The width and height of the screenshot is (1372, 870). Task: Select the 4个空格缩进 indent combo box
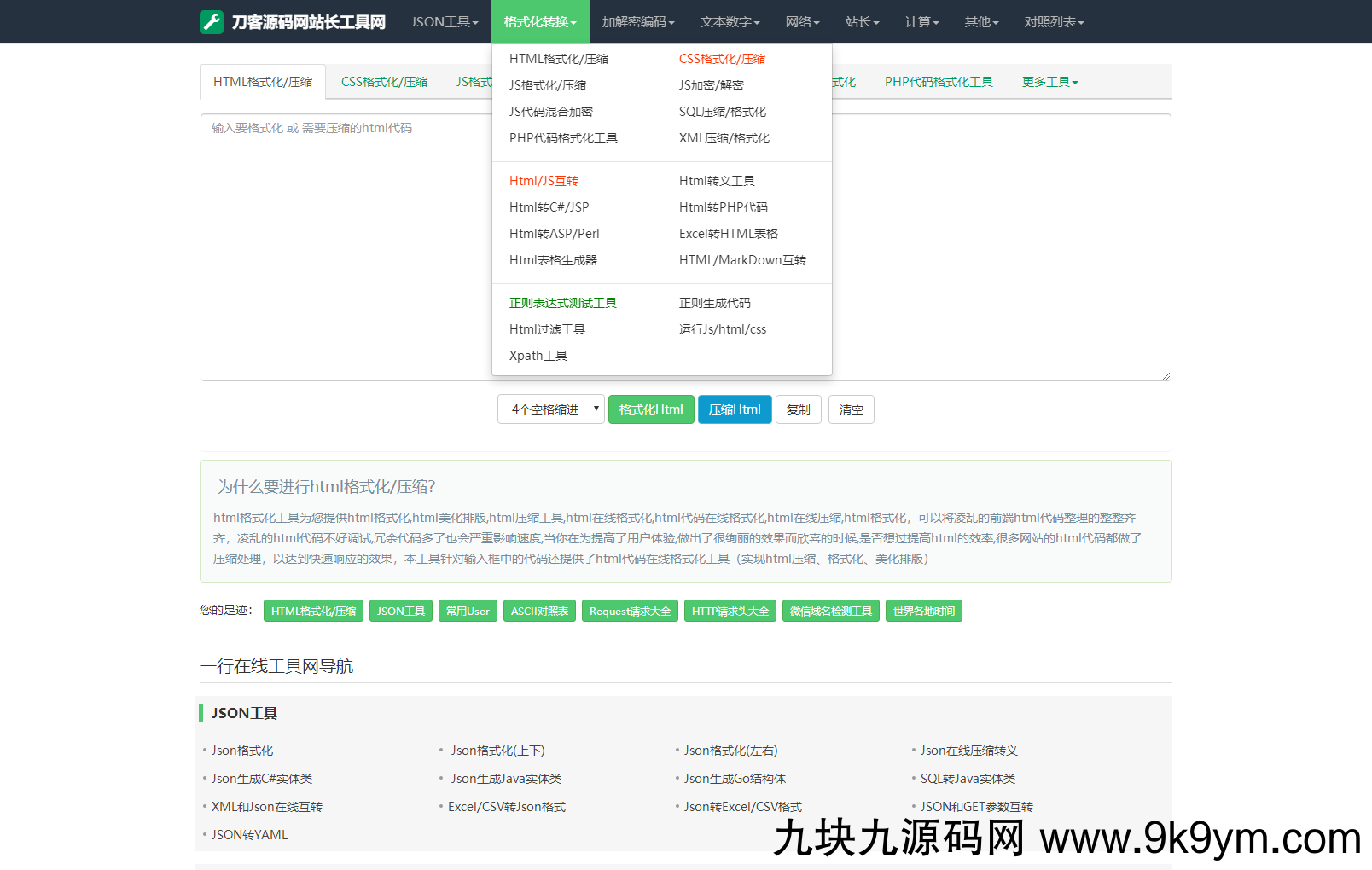[551, 409]
